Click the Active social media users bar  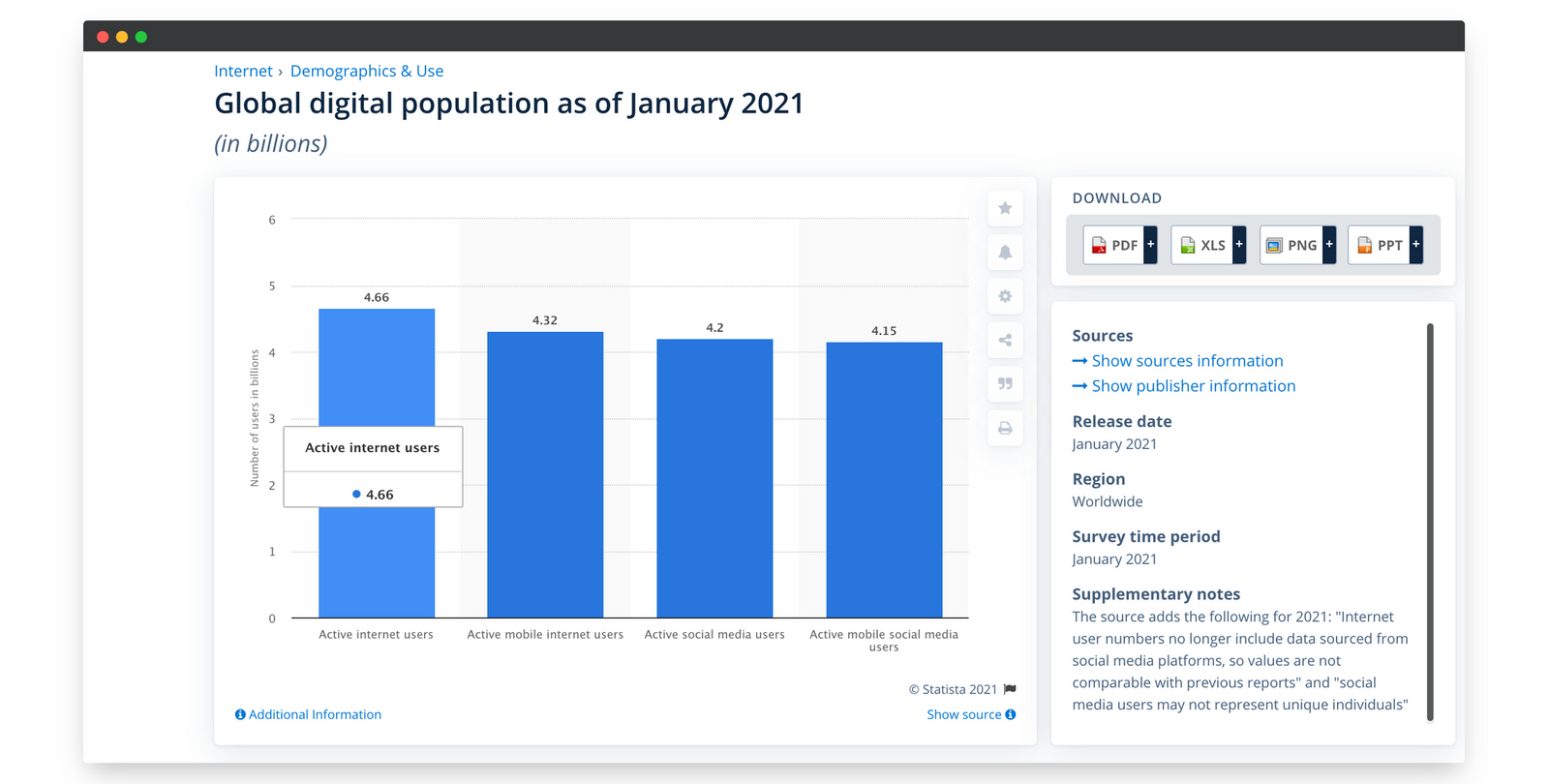[x=714, y=478]
